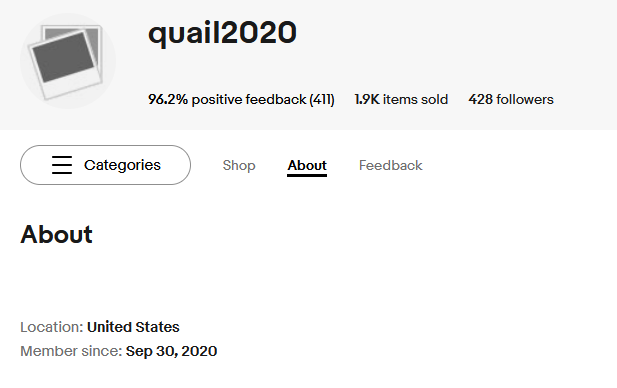Screen dimensions: 617x388
Task: Click the (411) feedback count
Action: pos(322,100)
